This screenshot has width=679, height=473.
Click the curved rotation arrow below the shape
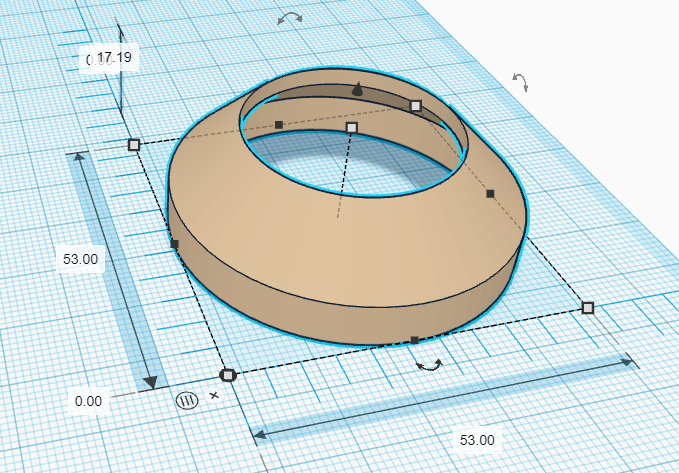429,365
